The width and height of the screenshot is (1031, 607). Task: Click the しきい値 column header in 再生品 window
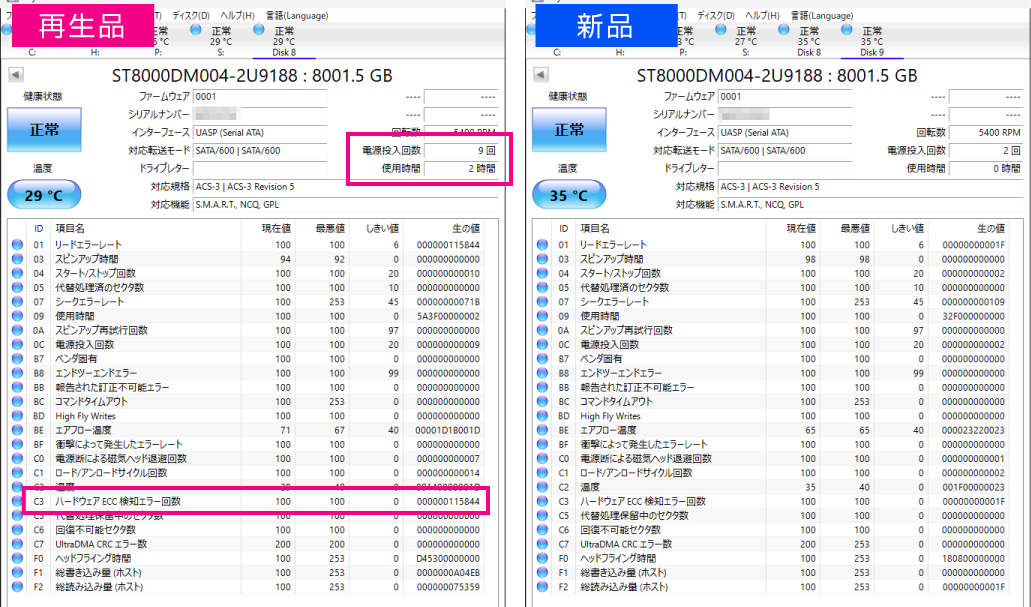(382, 228)
